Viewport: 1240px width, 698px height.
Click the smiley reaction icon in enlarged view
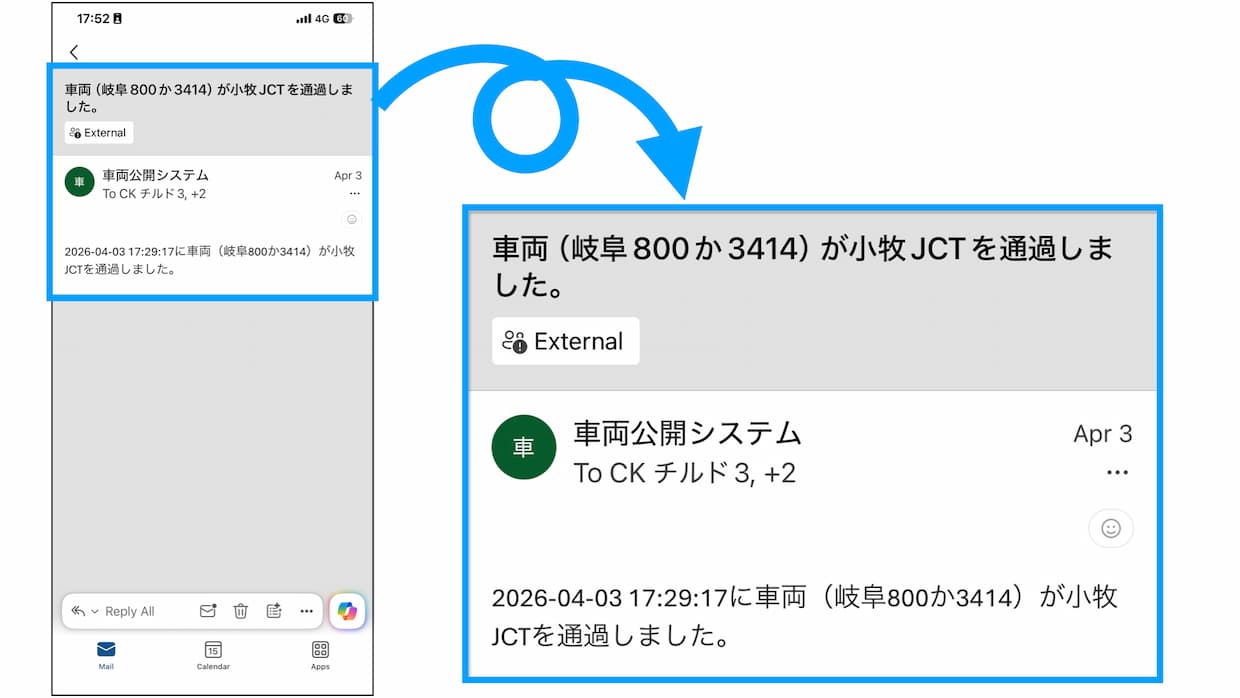pyautogui.click(x=1110, y=528)
